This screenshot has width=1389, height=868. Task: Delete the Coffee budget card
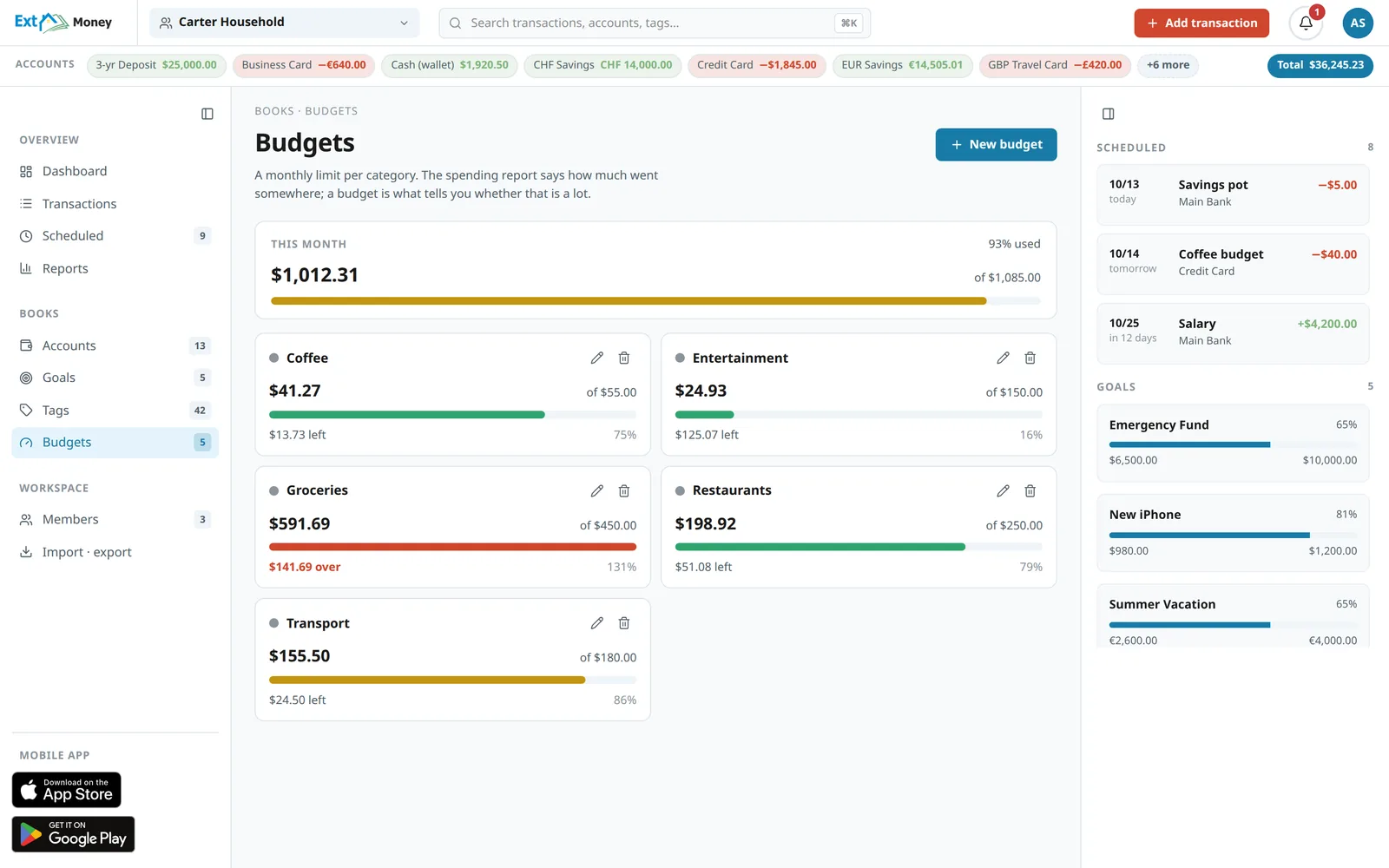(x=624, y=358)
